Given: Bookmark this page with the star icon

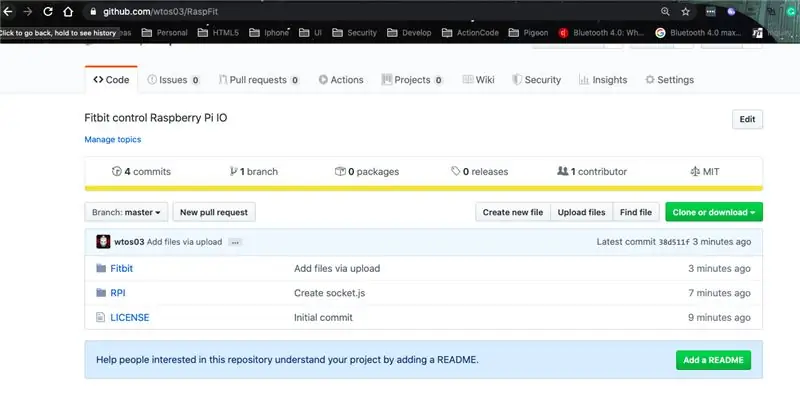Looking at the screenshot, I should (x=685, y=11).
